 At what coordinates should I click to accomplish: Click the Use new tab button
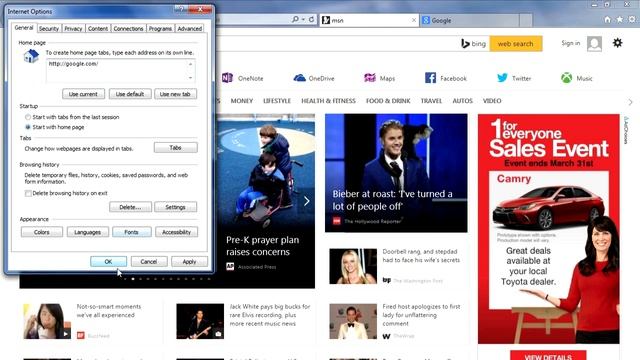[175, 94]
